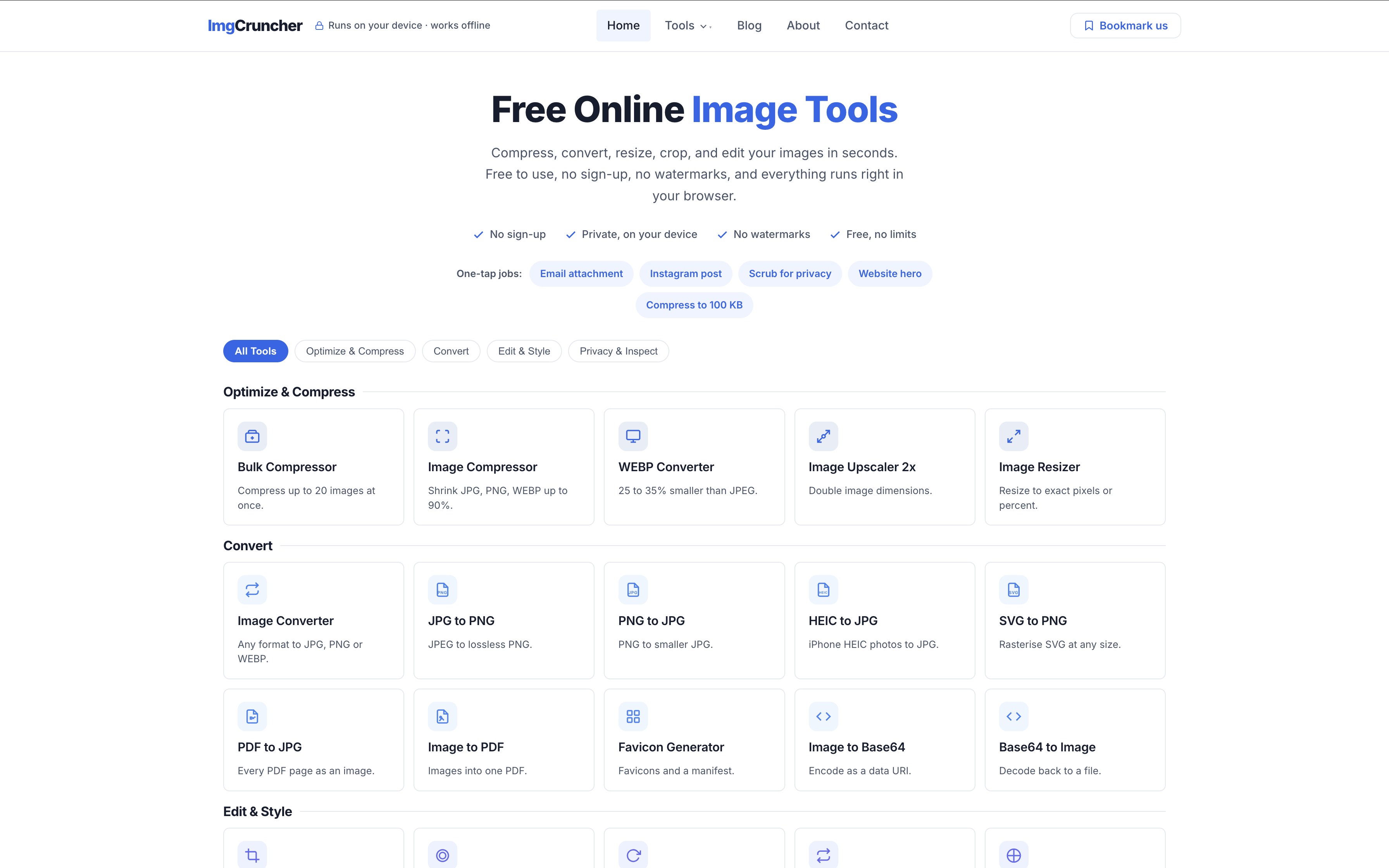Open the SVG to PNG file icon
The width and height of the screenshot is (1389, 868).
click(1013, 589)
